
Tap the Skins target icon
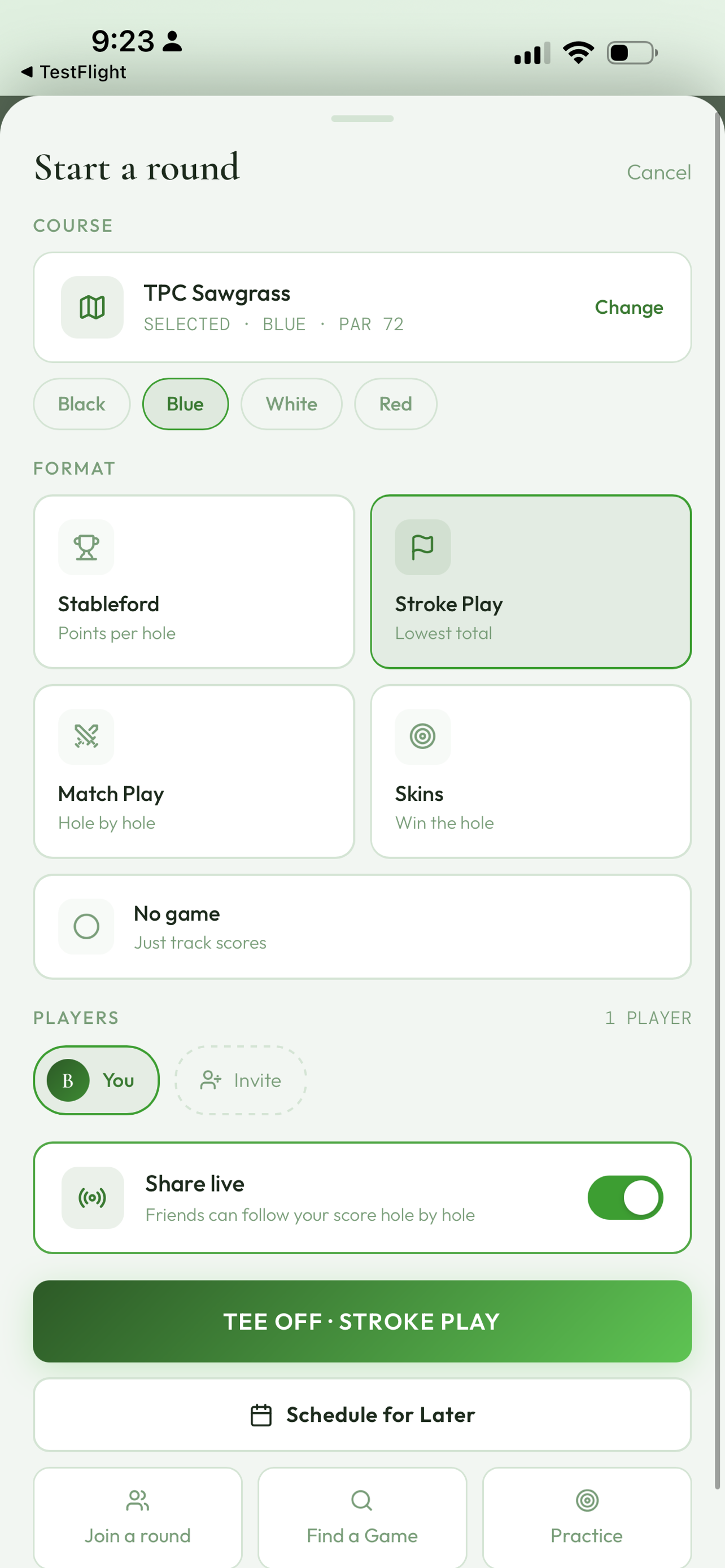tap(422, 737)
